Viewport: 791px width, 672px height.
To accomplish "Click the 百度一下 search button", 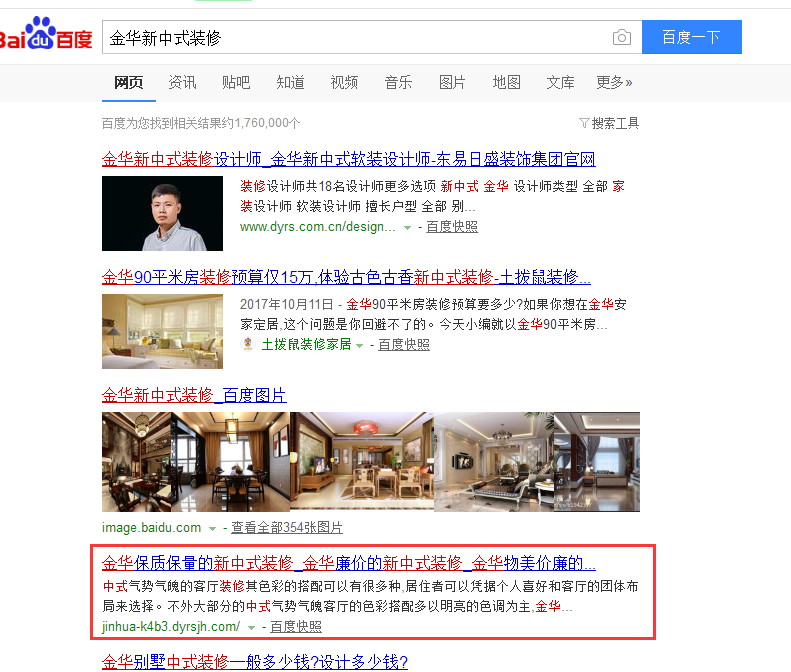I will tap(692, 37).
